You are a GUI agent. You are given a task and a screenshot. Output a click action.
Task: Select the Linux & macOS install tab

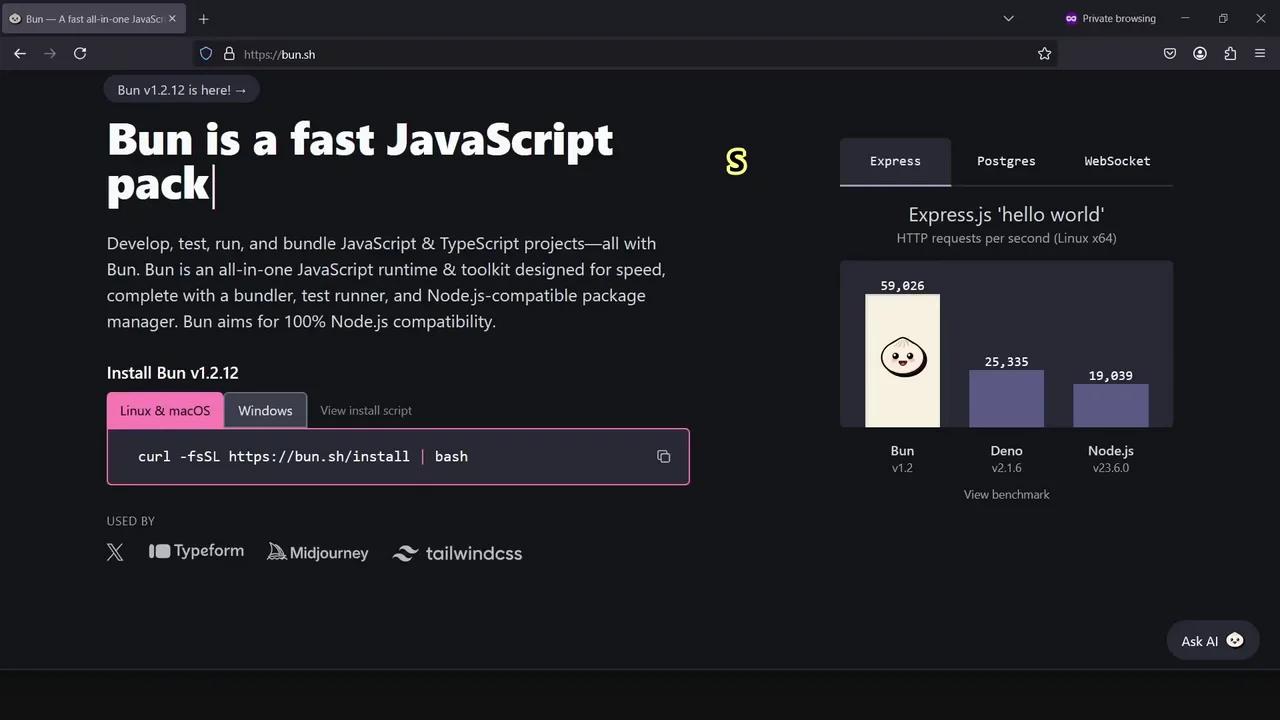coord(165,411)
